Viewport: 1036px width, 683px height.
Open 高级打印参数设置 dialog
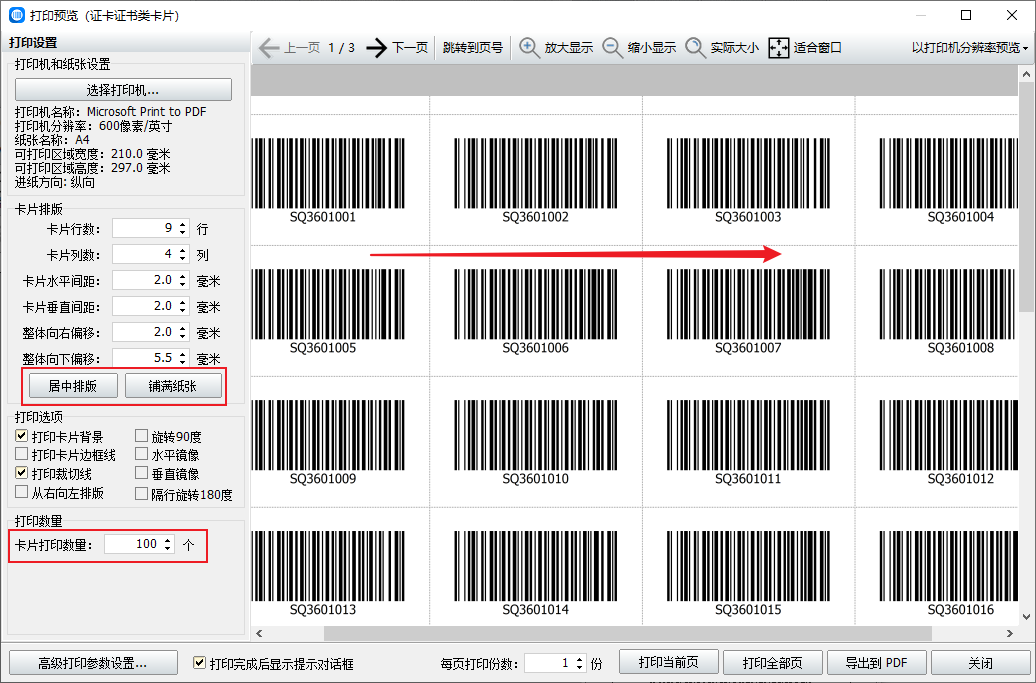(93, 663)
